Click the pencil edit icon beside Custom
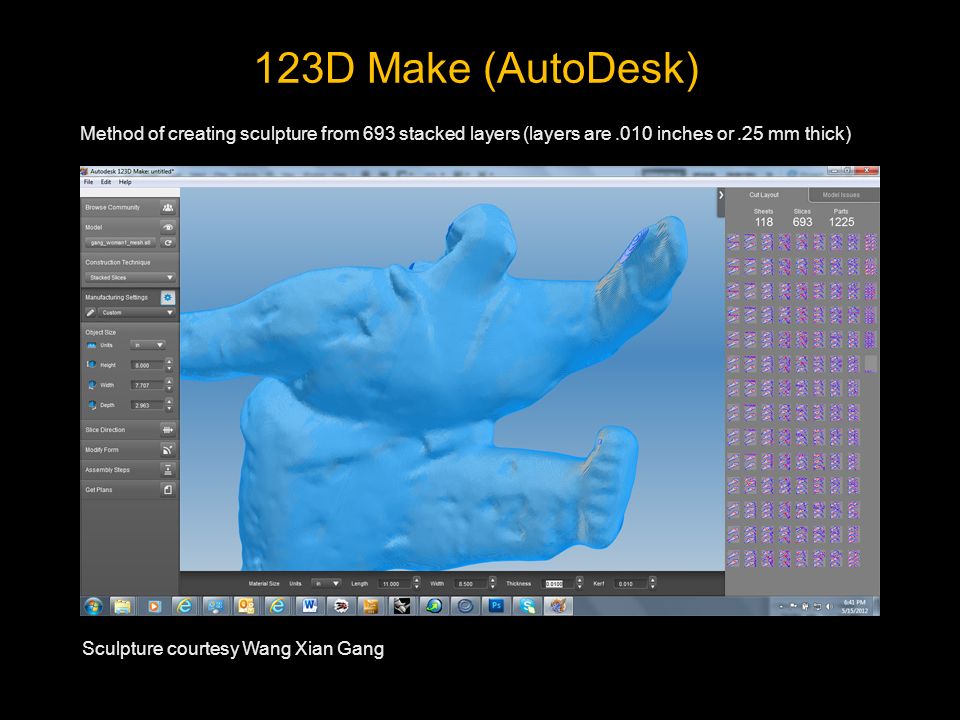This screenshot has height=720, width=960. 91,313
